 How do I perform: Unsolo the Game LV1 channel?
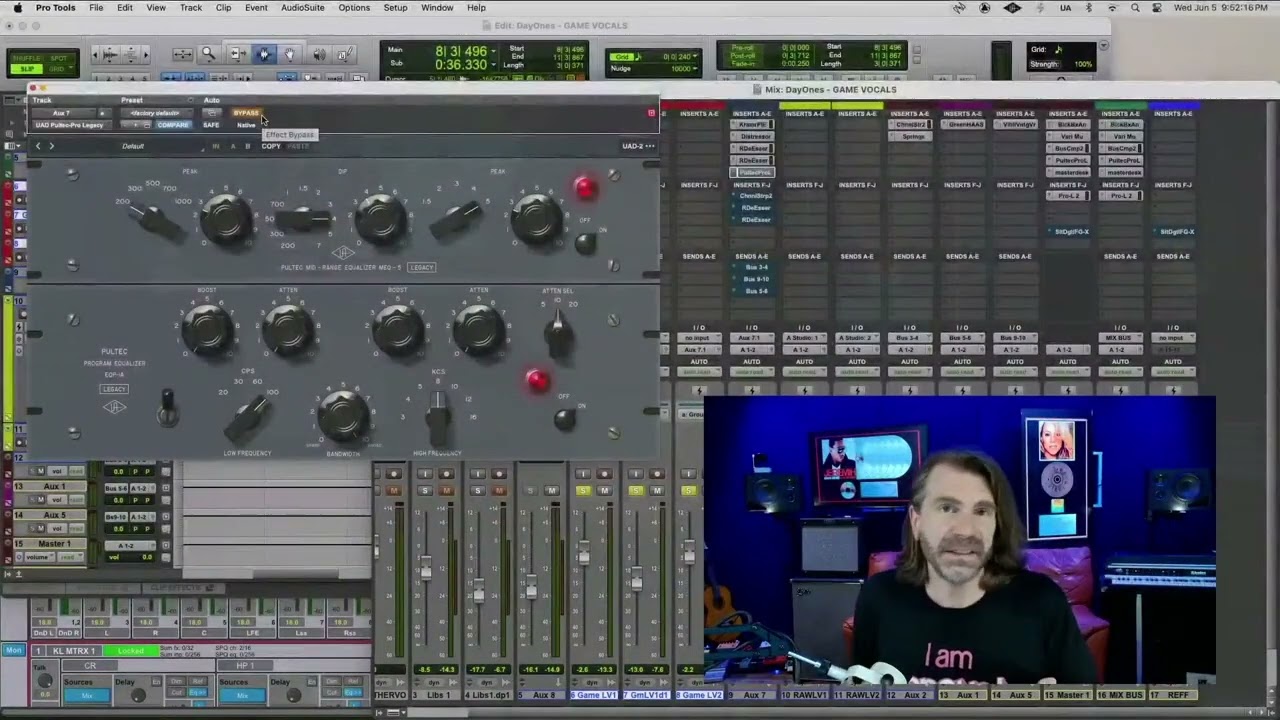coord(583,491)
